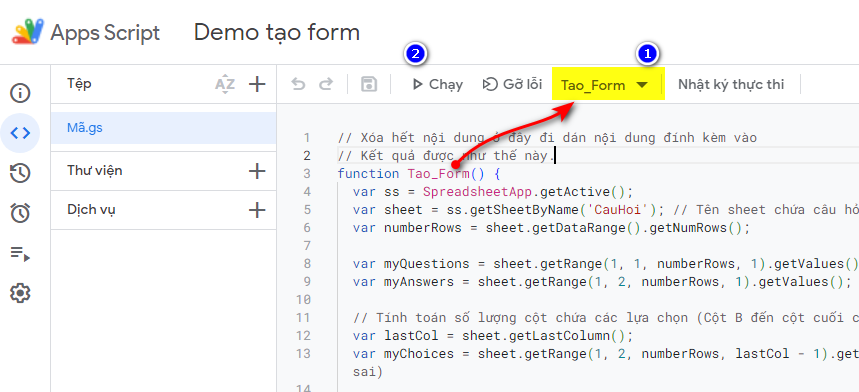Click the Apps Script title text
Image resolution: width=859 pixels, height=392 pixels.
click(x=105, y=33)
